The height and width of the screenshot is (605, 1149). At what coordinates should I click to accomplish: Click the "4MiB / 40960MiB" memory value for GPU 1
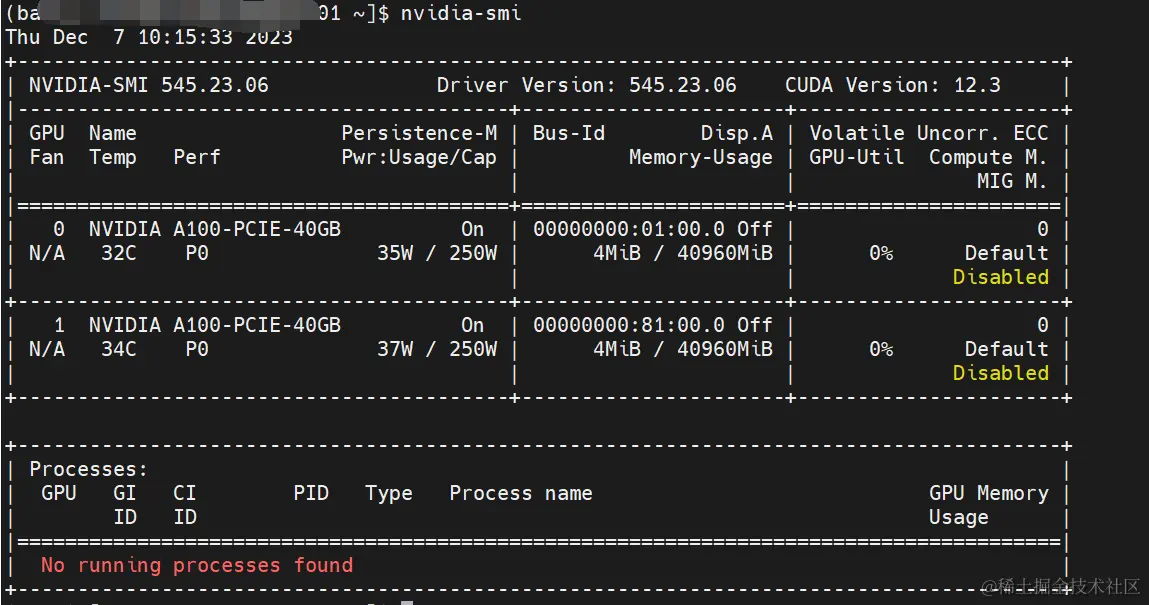point(683,349)
